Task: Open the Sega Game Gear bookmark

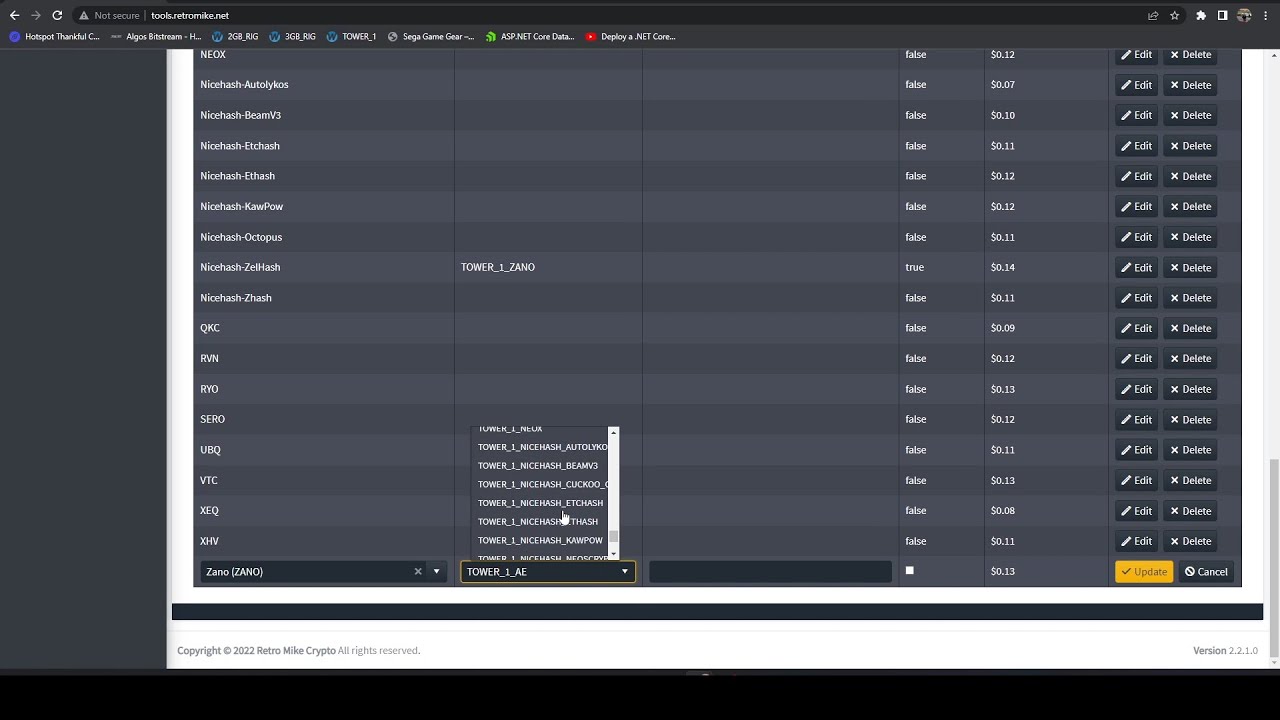Action: (x=431, y=36)
